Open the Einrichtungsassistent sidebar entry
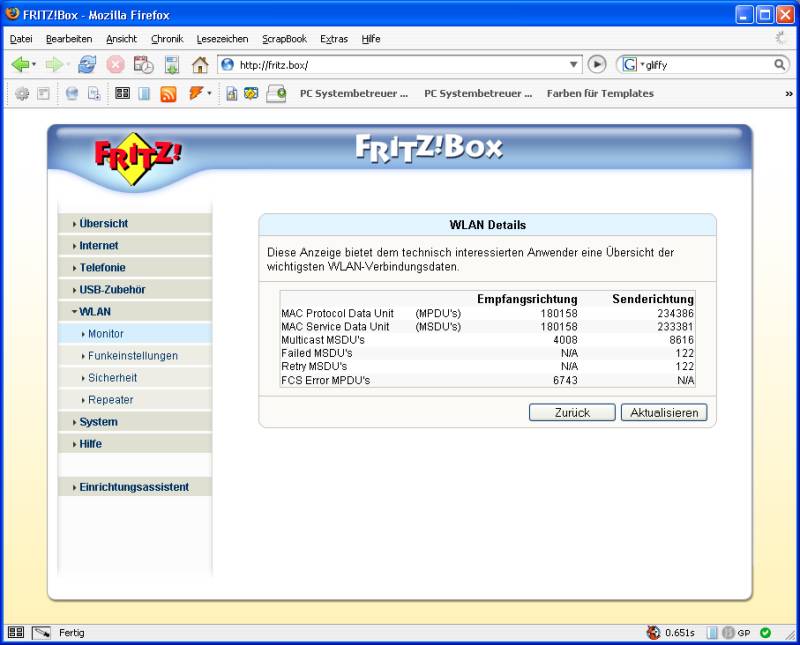Screen dimensions: 800x645 point(135,487)
